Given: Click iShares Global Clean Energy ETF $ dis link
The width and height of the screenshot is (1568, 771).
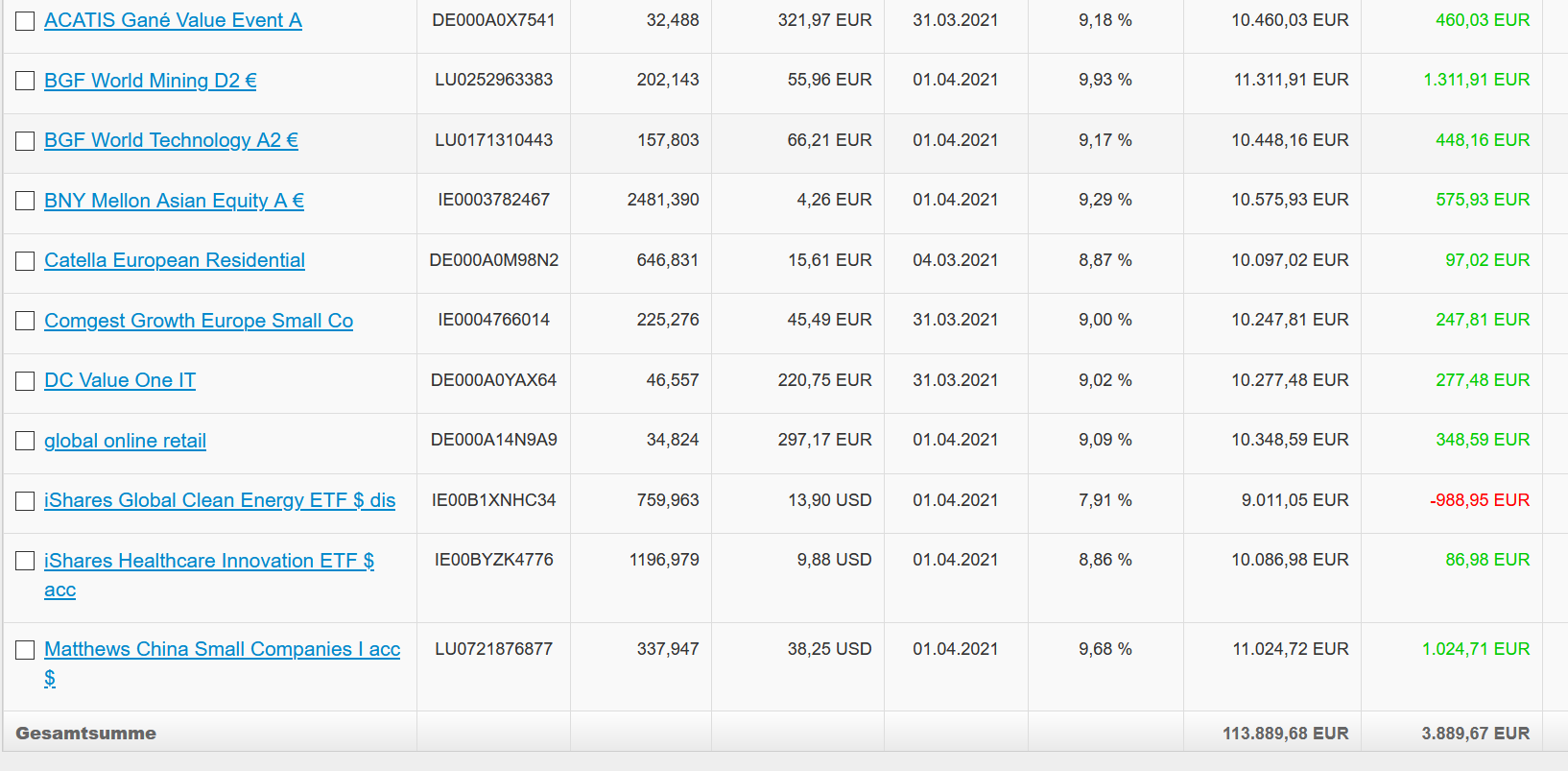Looking at the screenshot, I should click(220, 500).
